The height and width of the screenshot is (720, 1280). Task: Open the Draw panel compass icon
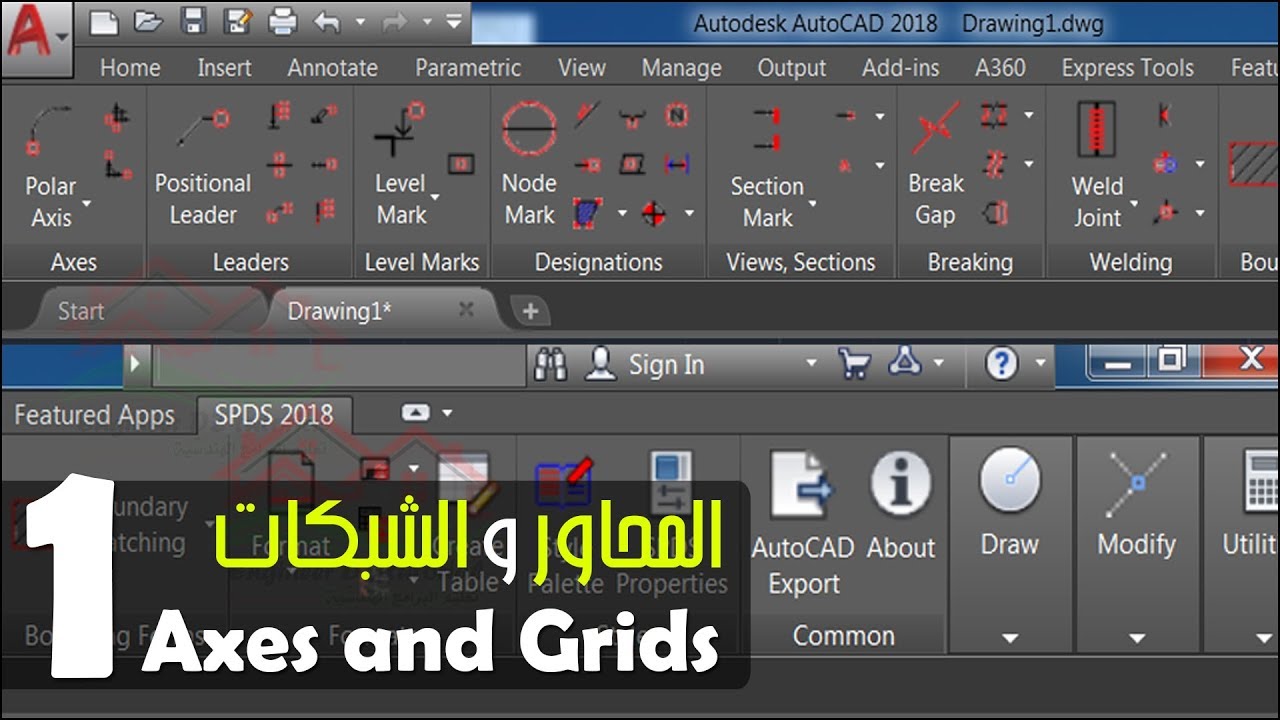click(x=1009, y=481)
